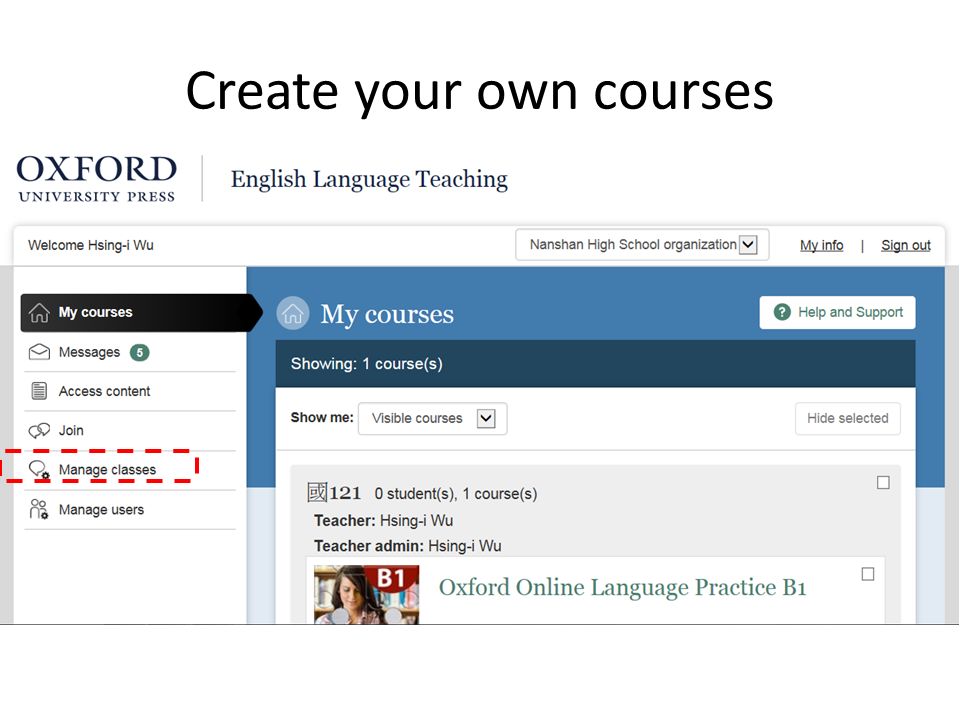
Task: Open Manage users in the sidebar
Action: pos(130,509)
